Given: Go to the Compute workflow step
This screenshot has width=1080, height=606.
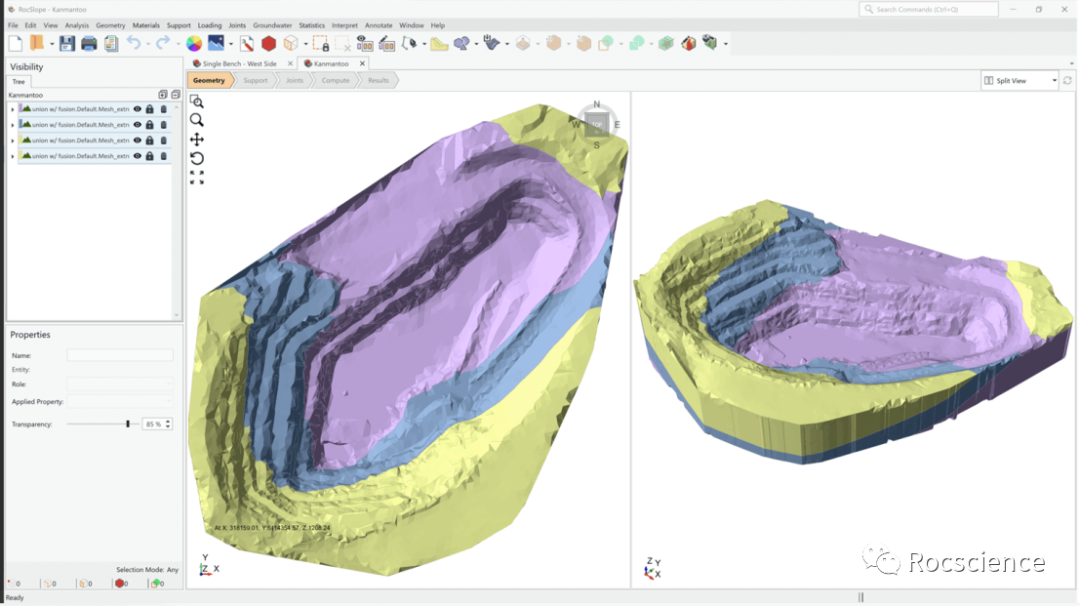Looking at the screenshot, I should click(x=335, y=80).
